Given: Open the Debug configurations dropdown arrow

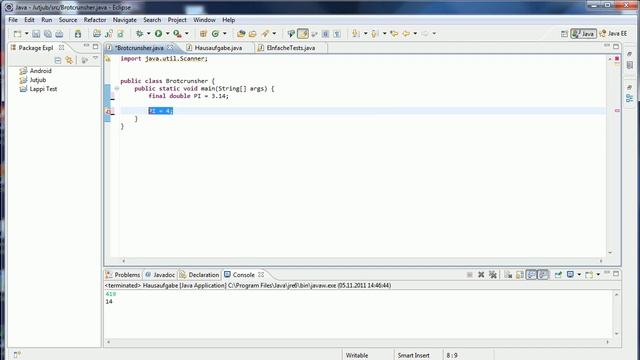Looking at the screenshot, I should (148, 34).
